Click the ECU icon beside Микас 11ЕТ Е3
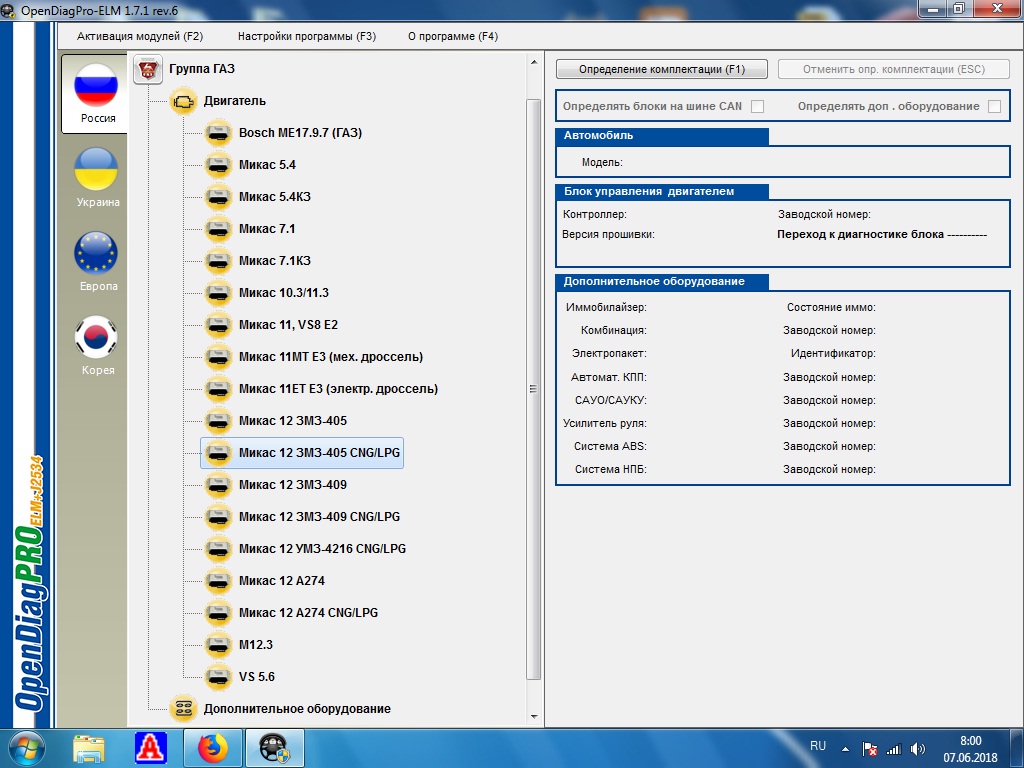Viewport: 1024px width, 768px height. (x=218, y=389)
